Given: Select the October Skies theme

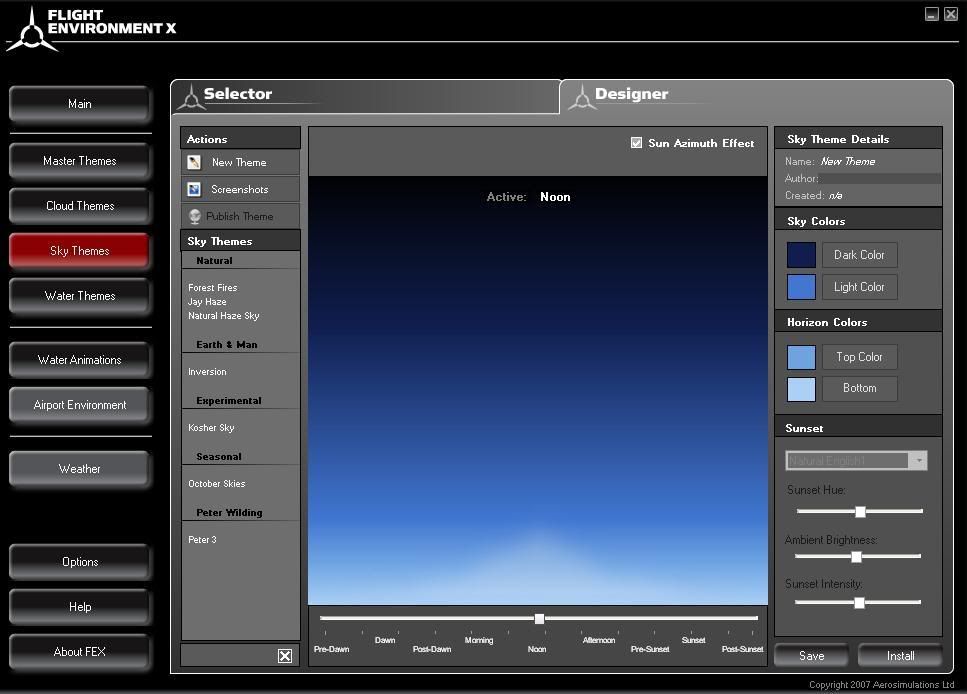Looking at the screenshot, I should coord(217,484).
